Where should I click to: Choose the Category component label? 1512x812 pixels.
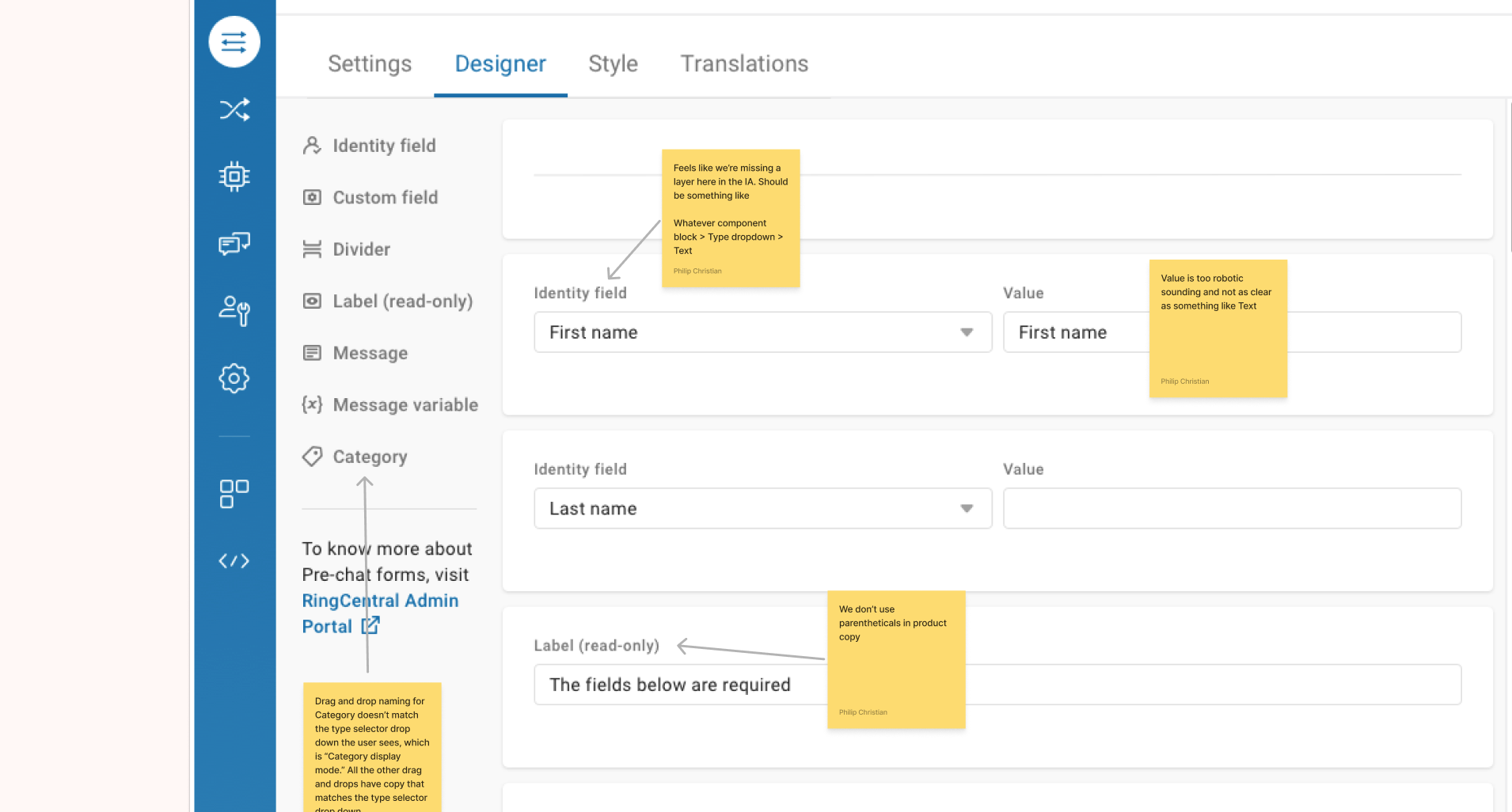point(370,457)
